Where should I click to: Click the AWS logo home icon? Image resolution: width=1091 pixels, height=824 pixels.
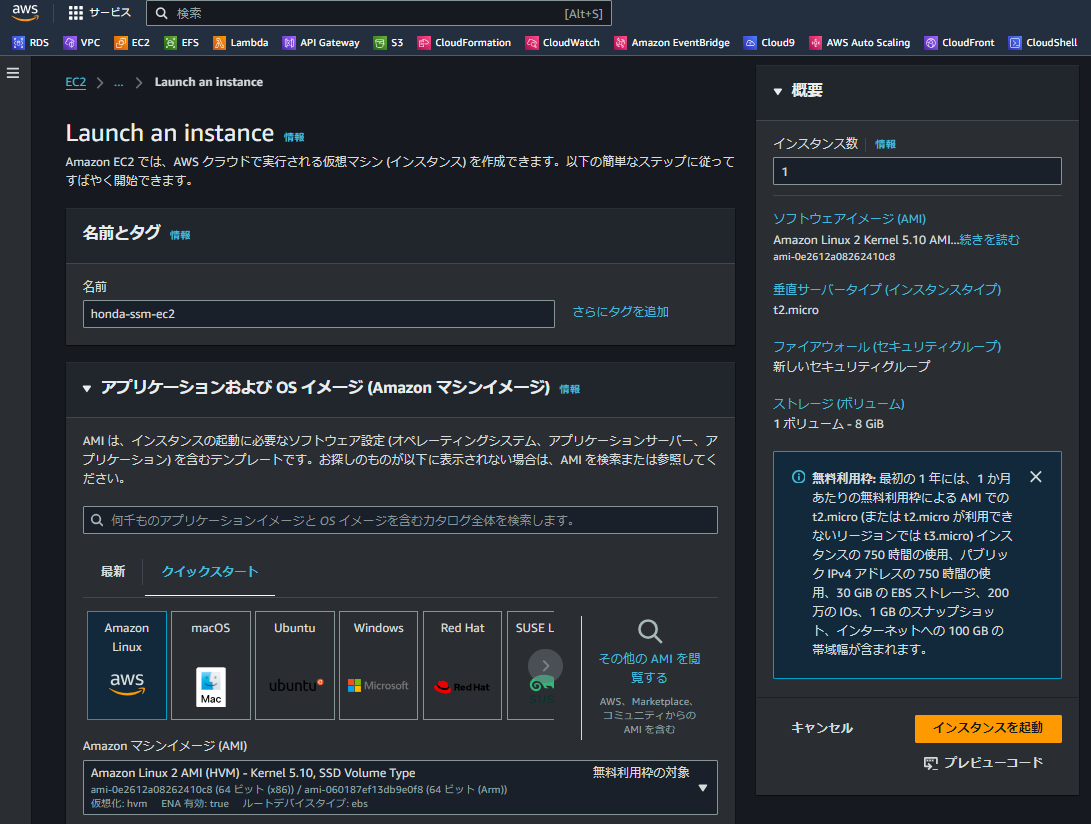tap(25, 12)
